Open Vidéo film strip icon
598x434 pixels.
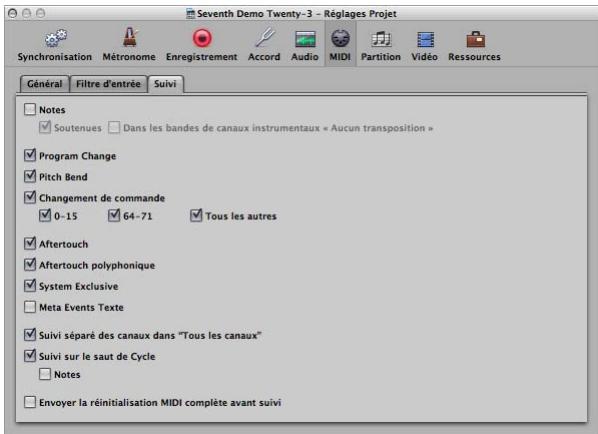click(425, 39)
